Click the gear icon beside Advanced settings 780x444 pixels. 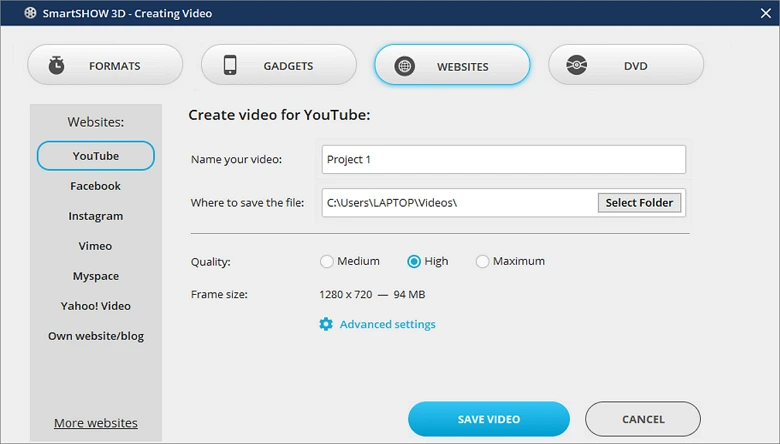point(326,324)
